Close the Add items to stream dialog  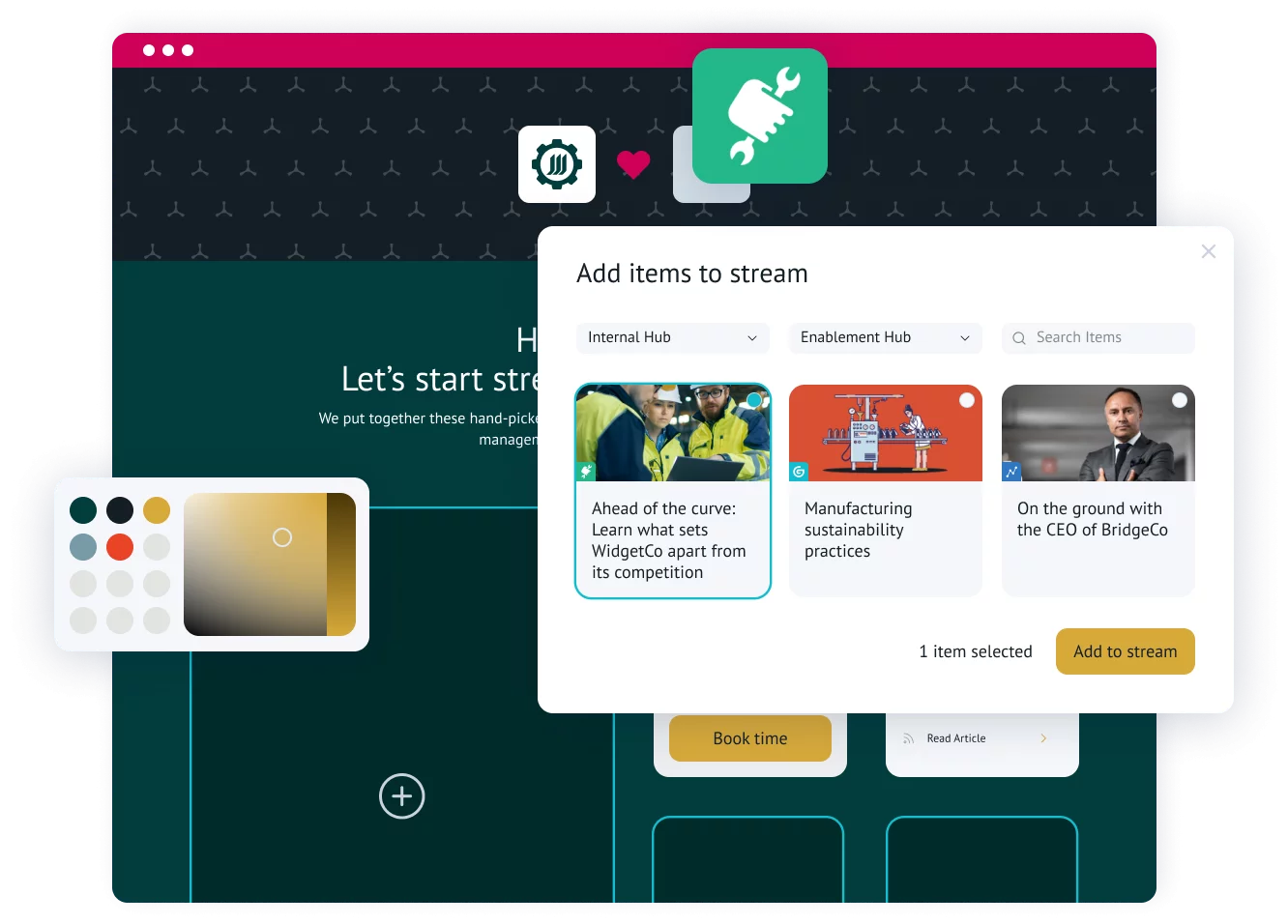(1209, 251)
